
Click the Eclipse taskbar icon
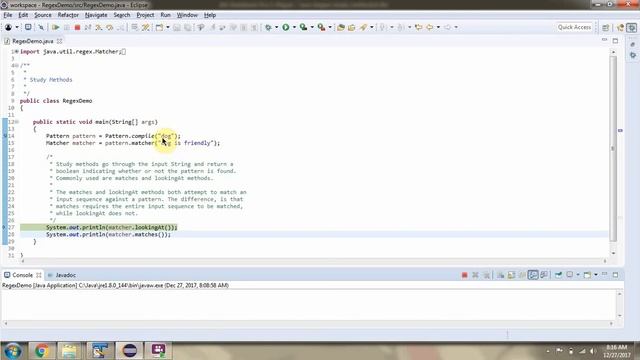(130, 351)
